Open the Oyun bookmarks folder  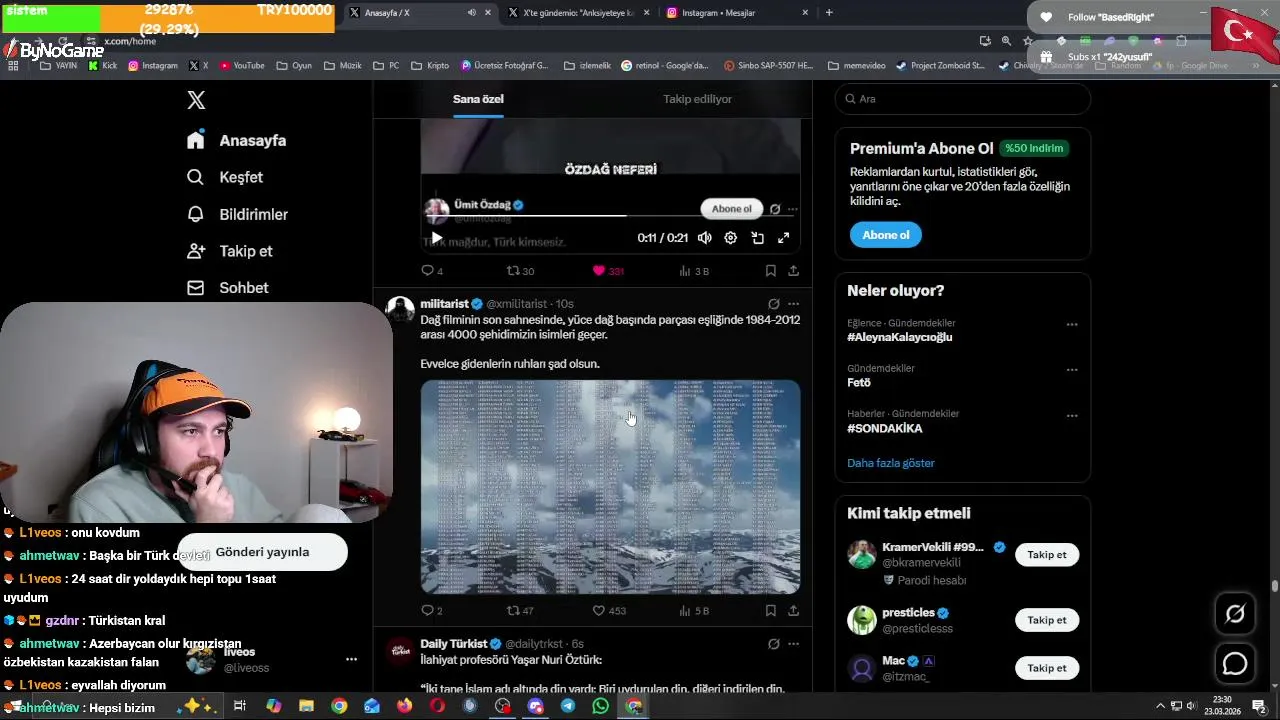(294, 66)
